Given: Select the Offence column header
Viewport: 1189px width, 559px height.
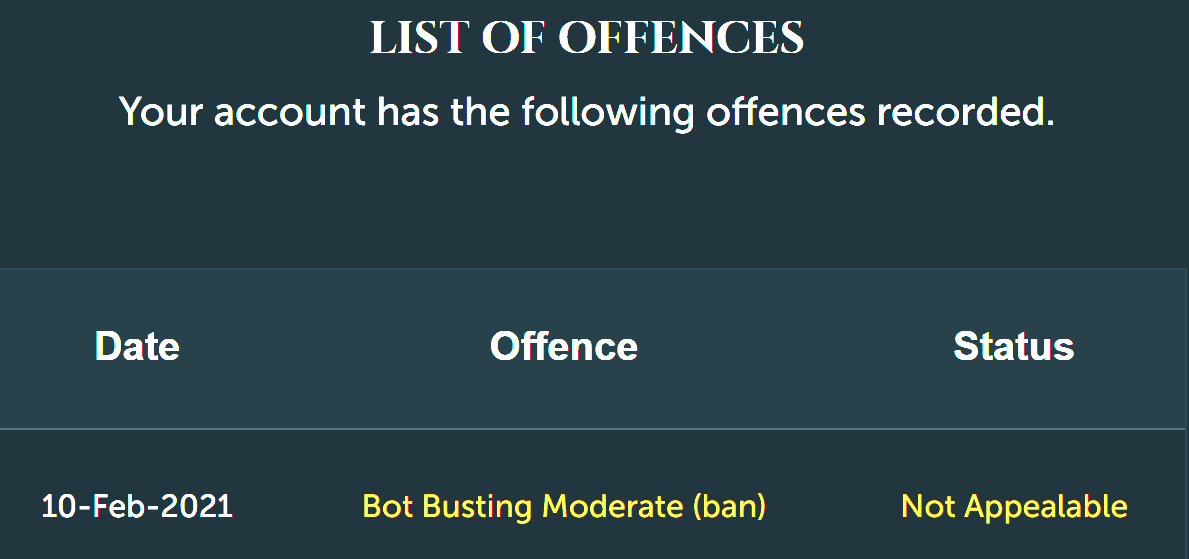Looking at the screenshot, I should (564, 346).
